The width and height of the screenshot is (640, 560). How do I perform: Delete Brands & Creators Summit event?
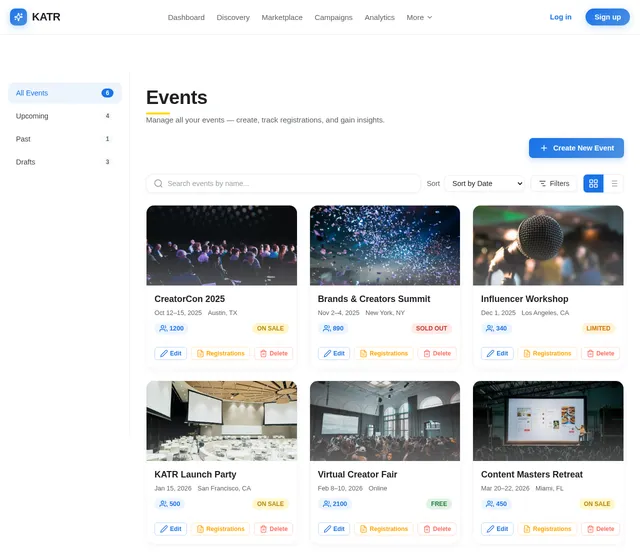437,353
